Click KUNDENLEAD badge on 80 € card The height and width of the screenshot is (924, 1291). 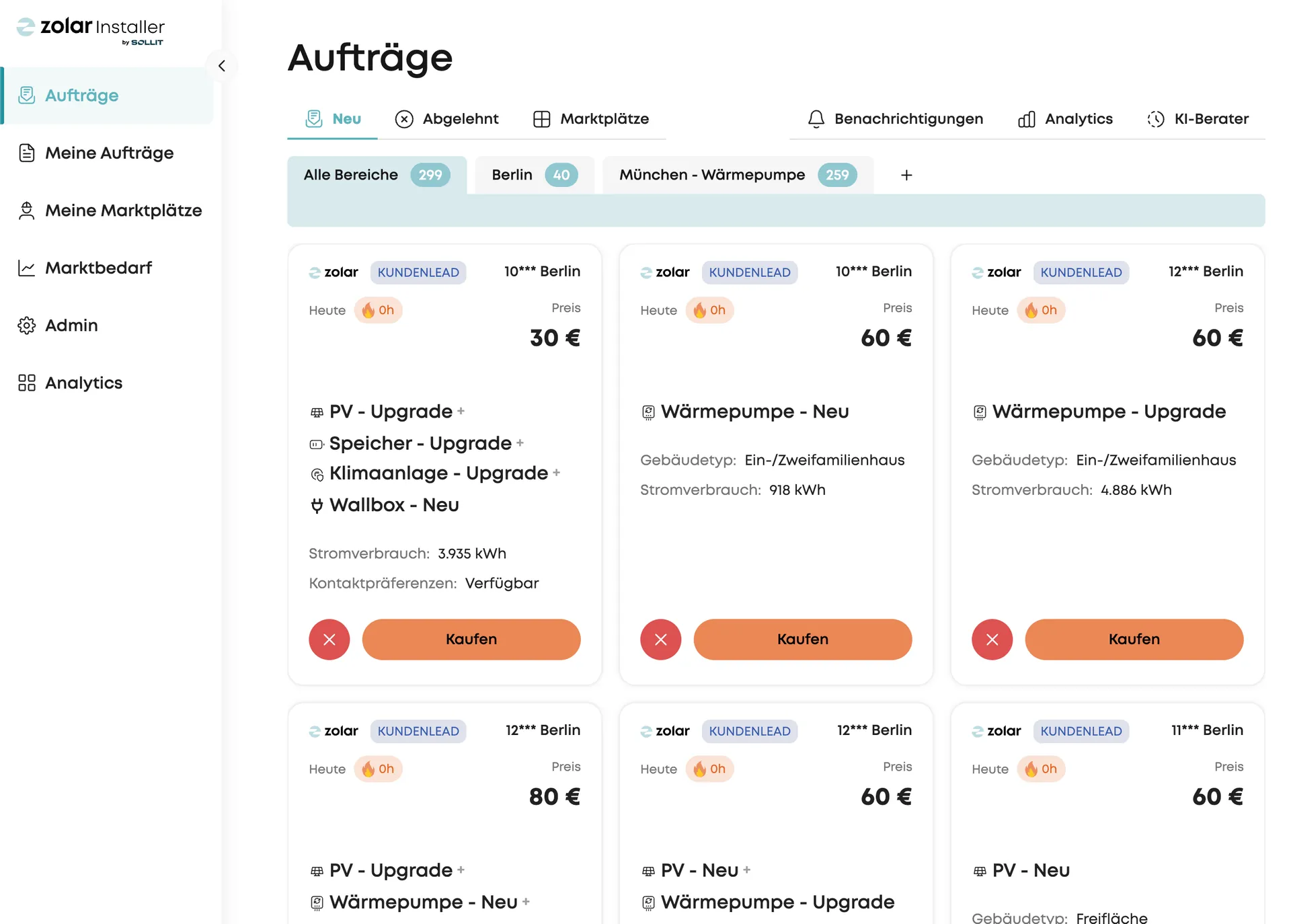418,731
